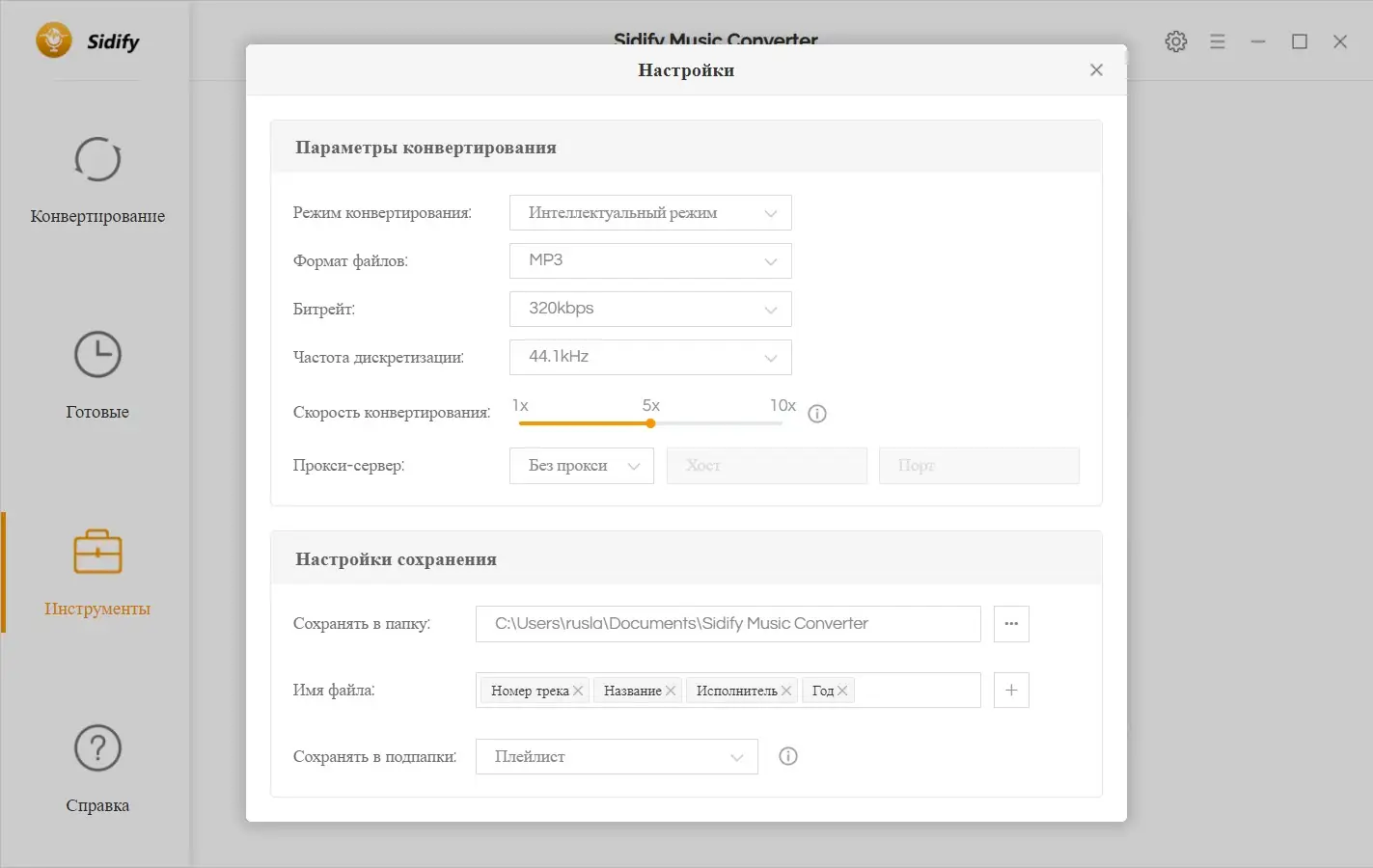Expand the Без прокси proxy dropdown
Viewport: 1373px width, 868px height.
(x=582, y=466)
